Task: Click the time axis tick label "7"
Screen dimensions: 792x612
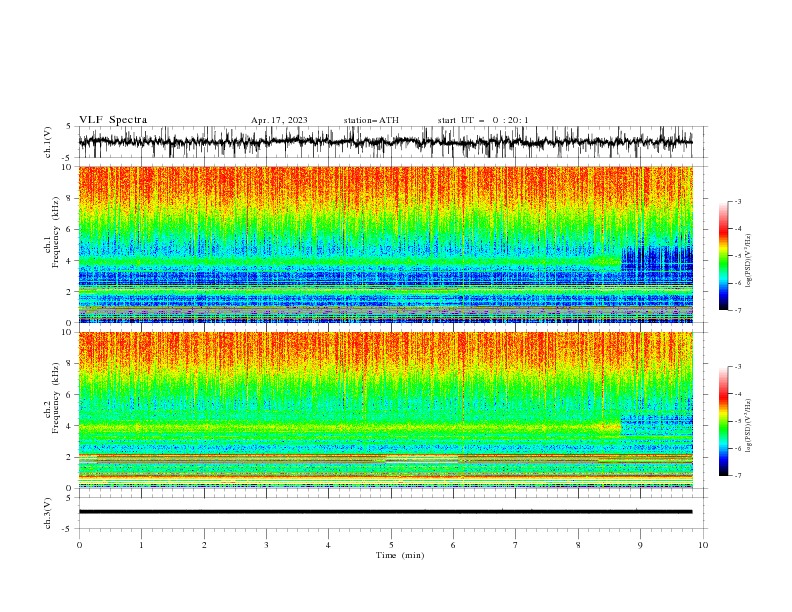Action: [516, 545]
